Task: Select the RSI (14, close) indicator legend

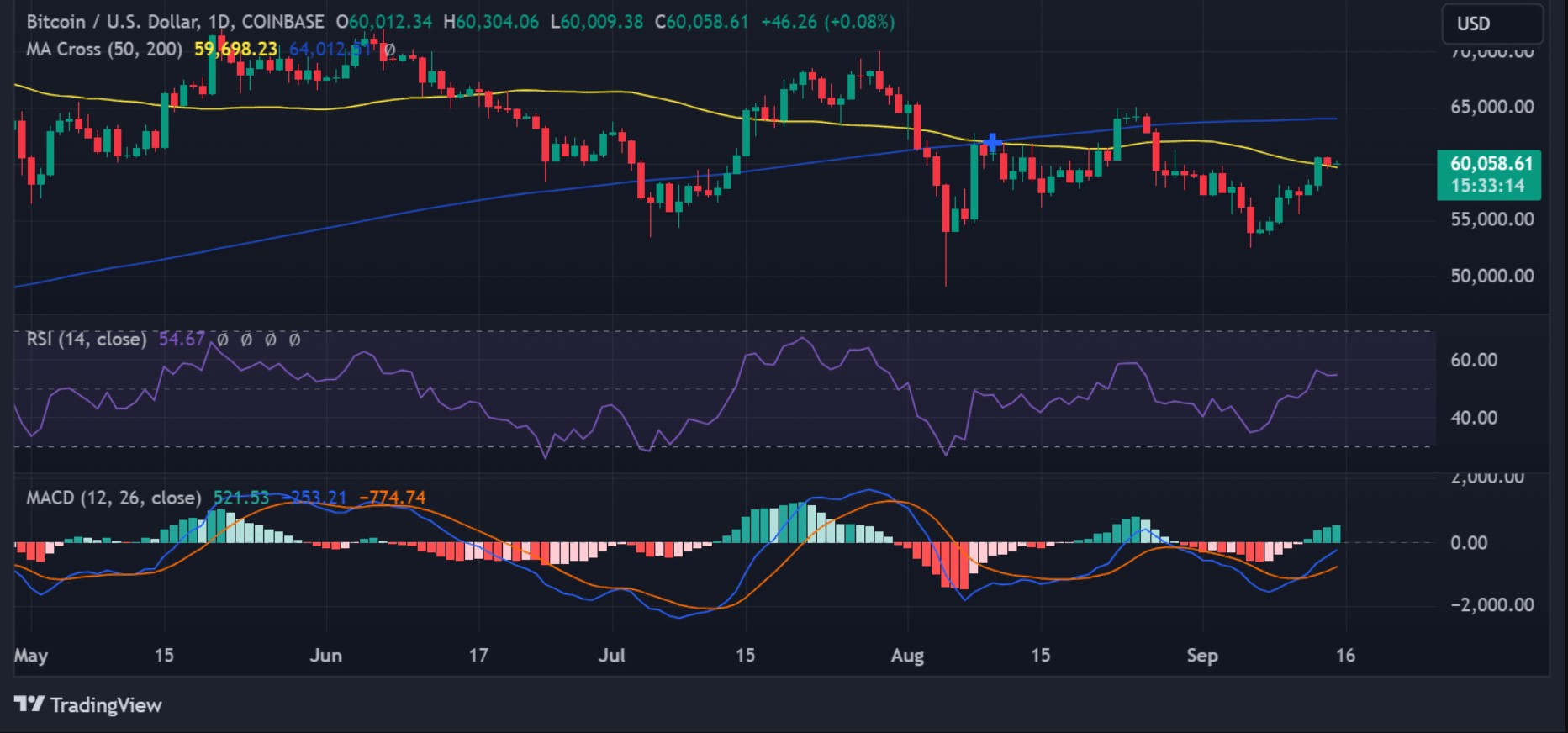Action: pyautogui.click(x=87, y=339)
